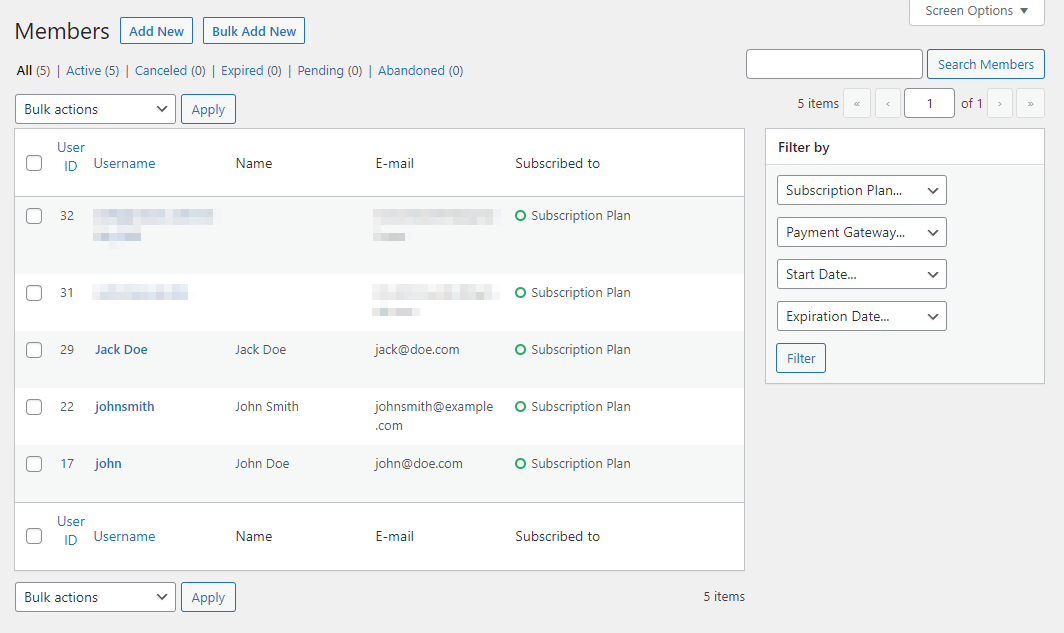Image resolution: width=1064 pixels, height=633 pixels.
Task: Expand the Expiration Date filter dropdown
Action: pos(861,316)
